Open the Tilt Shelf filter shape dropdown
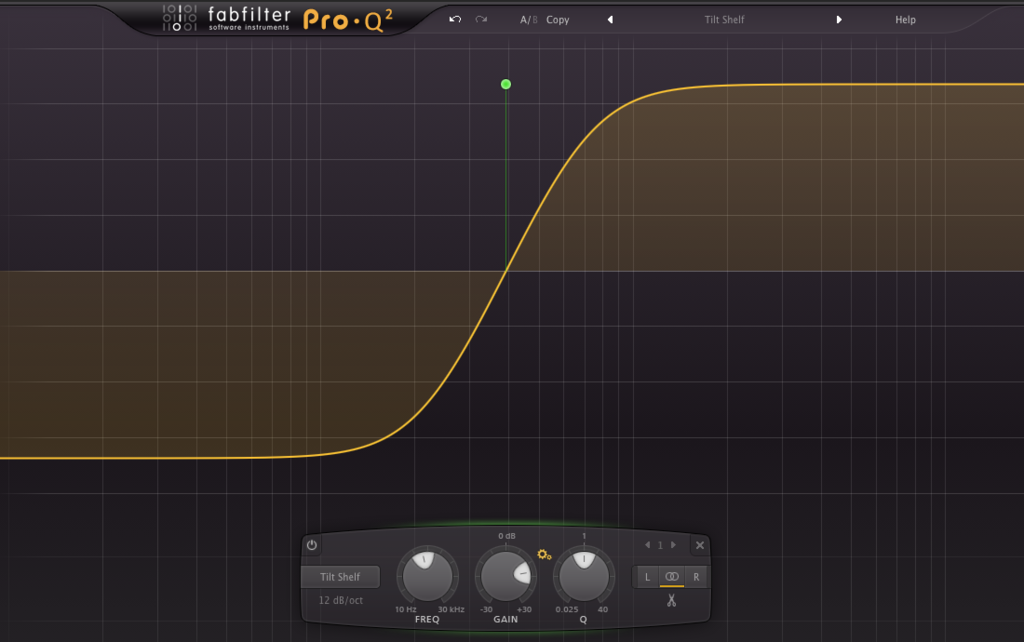Screen dimensions: 1024x642 pos(340,577)
